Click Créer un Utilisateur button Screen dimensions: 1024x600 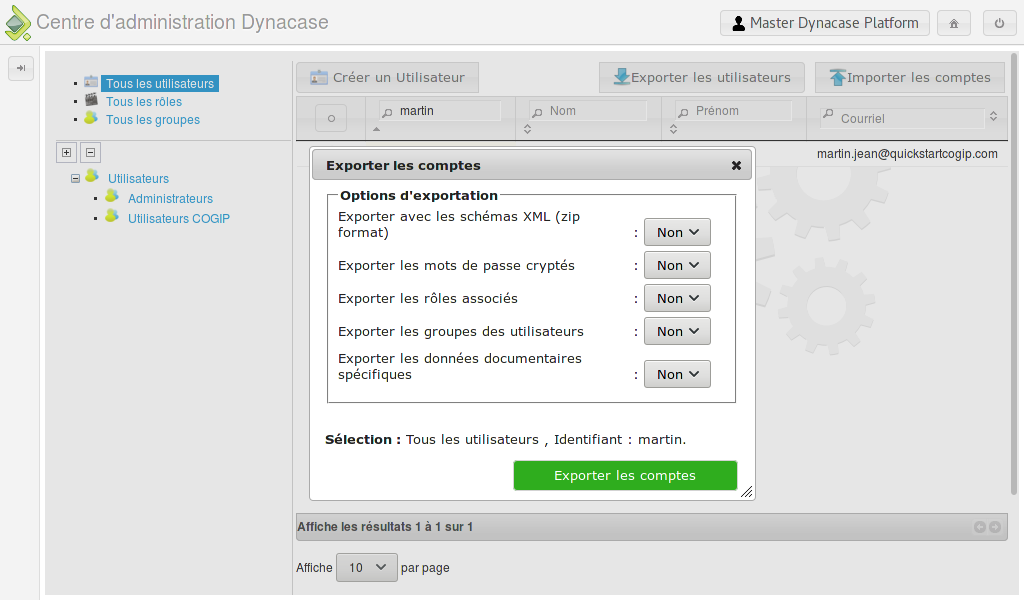coord(387,78)
